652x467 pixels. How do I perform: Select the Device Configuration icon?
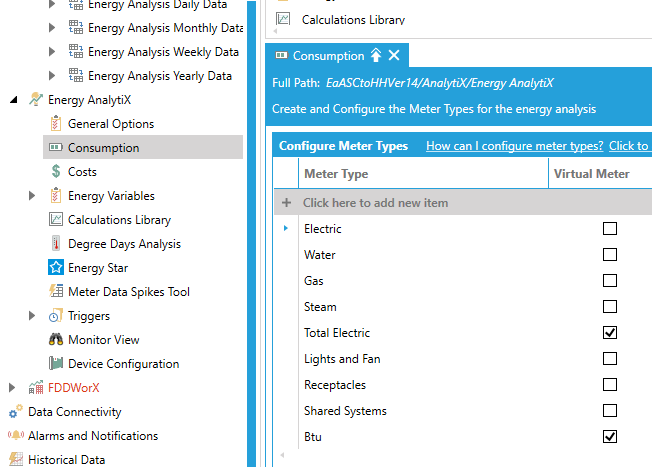(56, 364)
